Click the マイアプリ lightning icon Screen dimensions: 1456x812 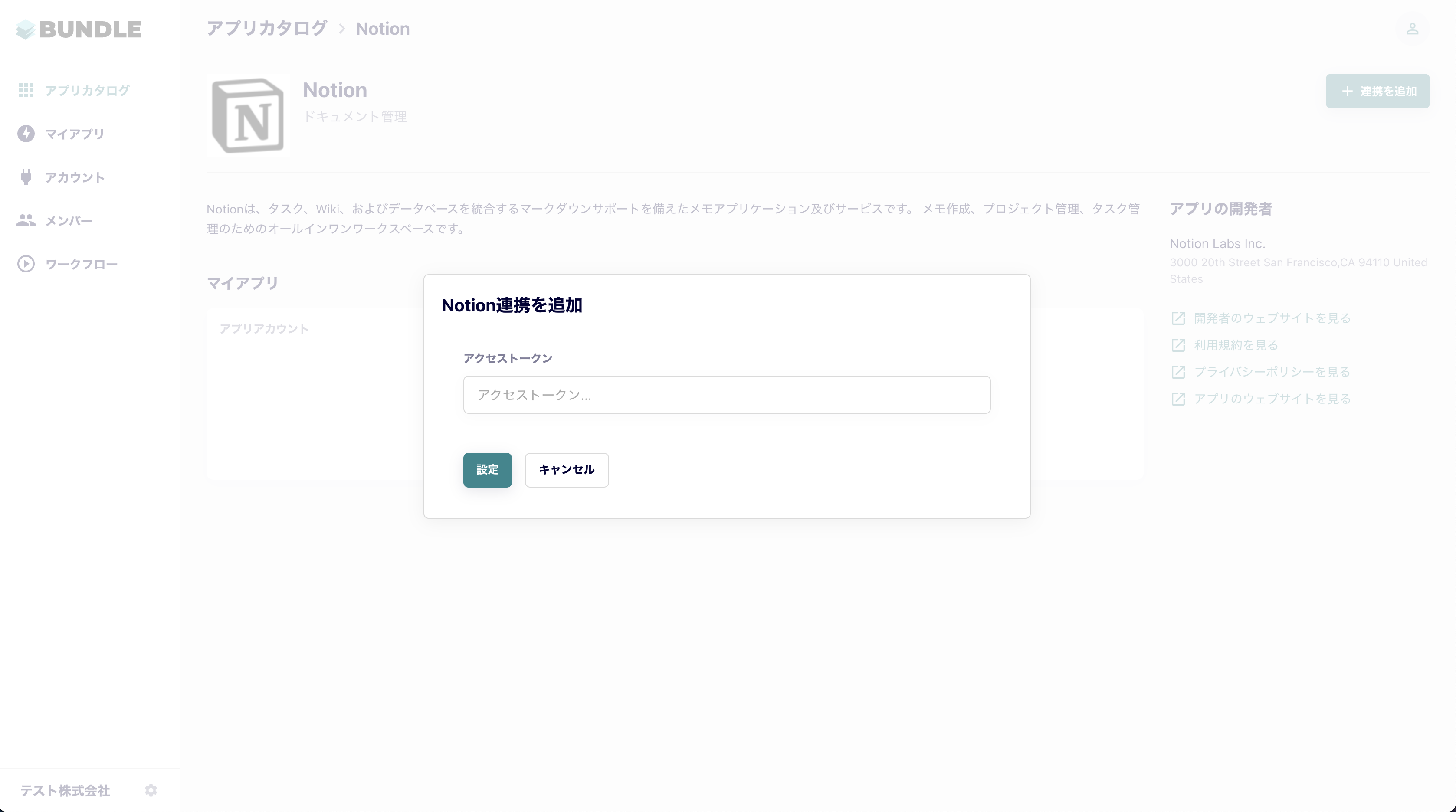click(26, 134)
